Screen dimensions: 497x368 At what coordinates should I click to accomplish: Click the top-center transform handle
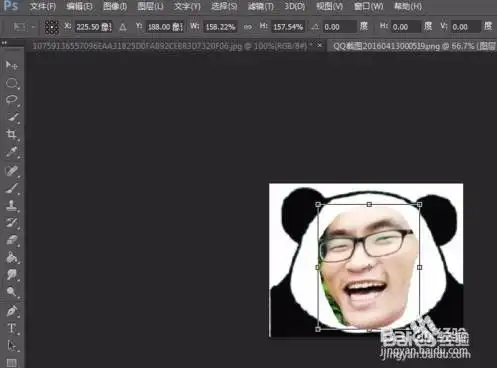point(369,204)
